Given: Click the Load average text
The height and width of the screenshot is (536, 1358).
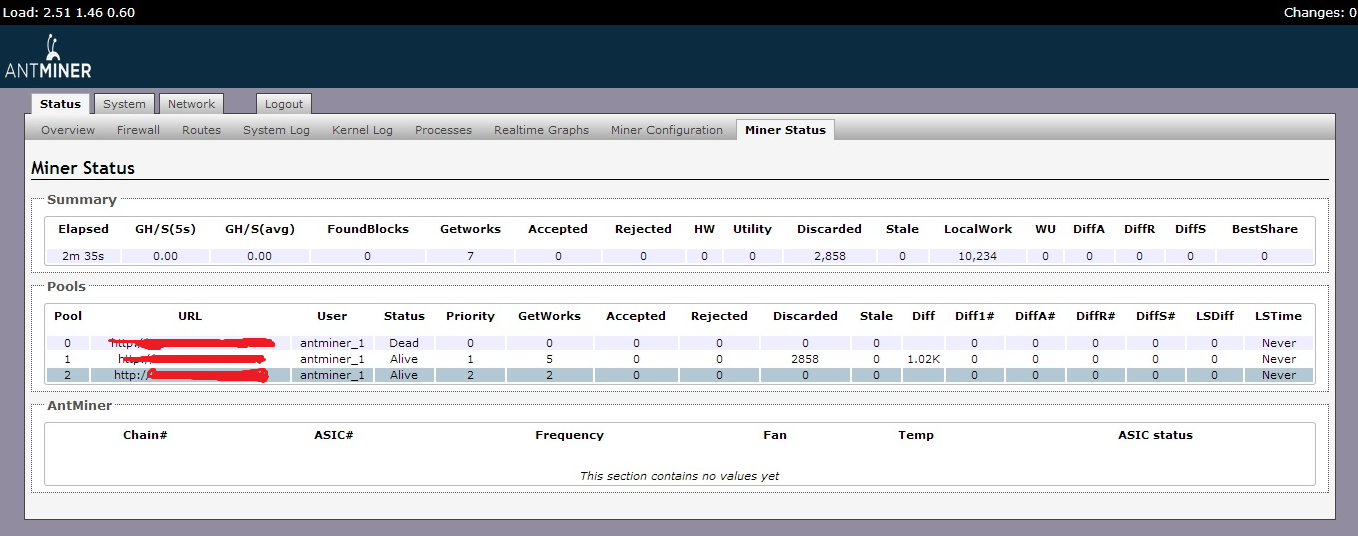Looking at the screenshot, I should click(x=70, y=12).
